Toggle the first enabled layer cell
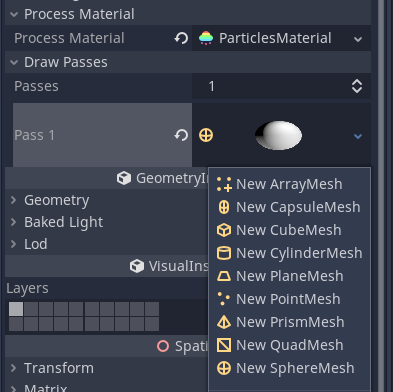This screenshot has width=393, height=392. click(x=16, y=309)
